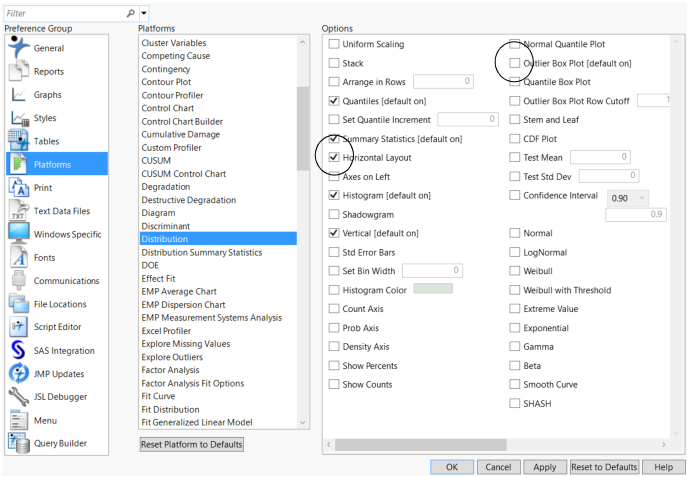Enable the Show Percents checkbox
Viewport: 689px width, 477px height.
[334, 365]
